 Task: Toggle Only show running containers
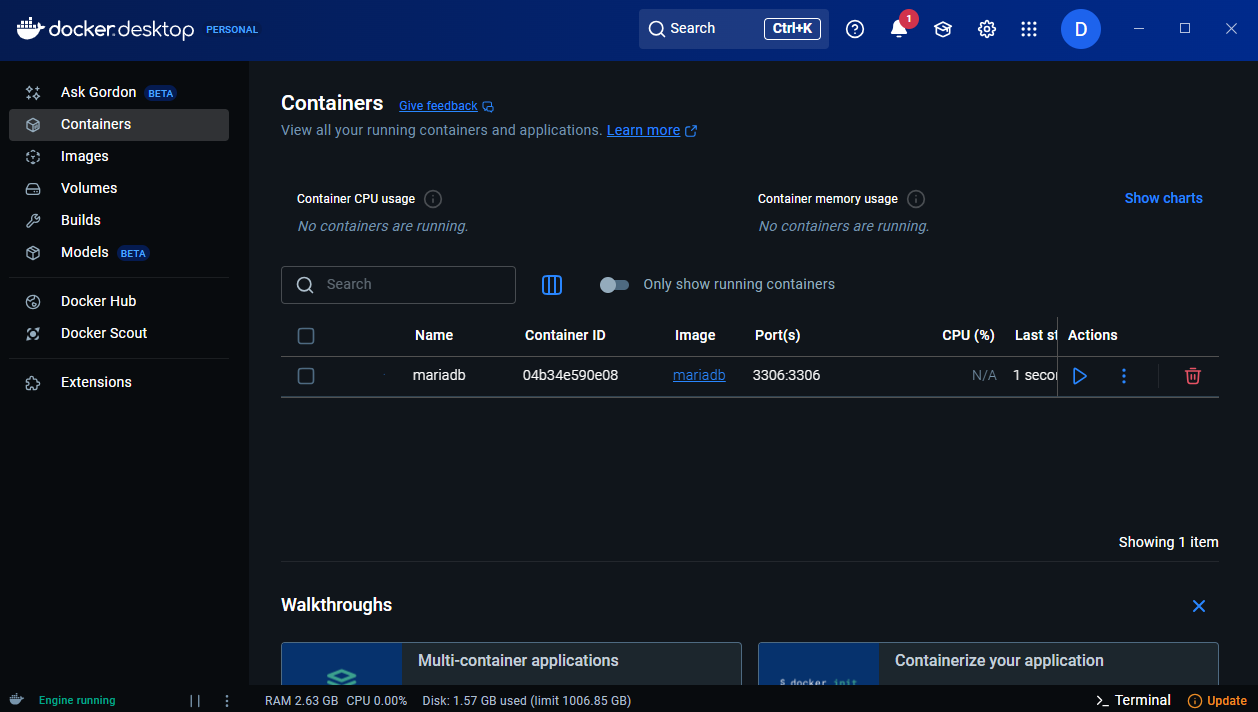coord(614,285)
